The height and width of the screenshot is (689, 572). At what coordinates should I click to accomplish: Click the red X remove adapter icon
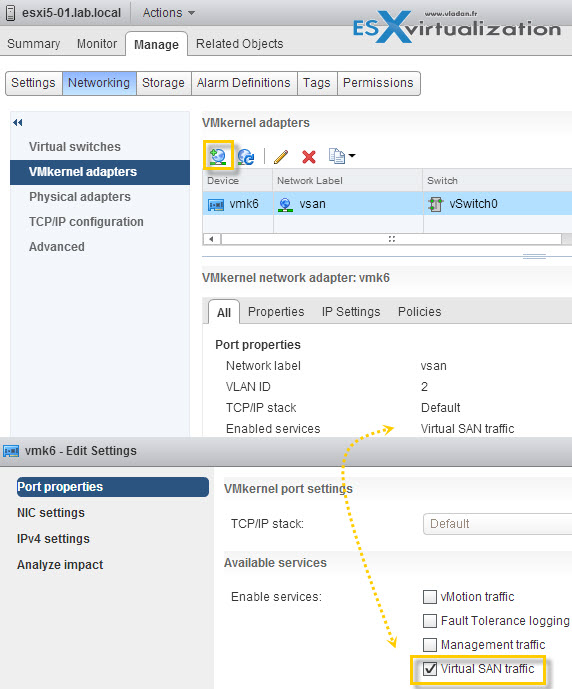pyautogui.click(x=309, y=156)
